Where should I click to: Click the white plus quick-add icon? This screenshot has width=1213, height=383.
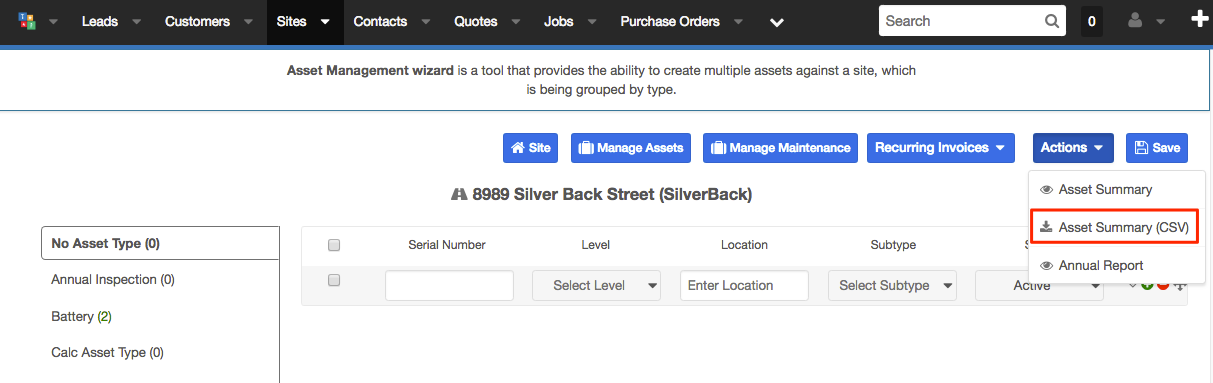[1200, 20]
